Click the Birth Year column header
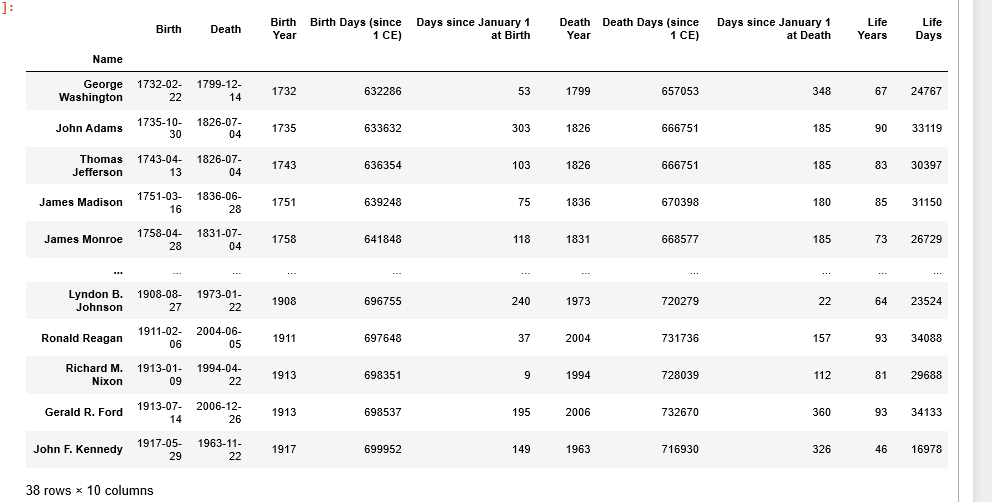This screenshot has height=502, width=992. 283,28
